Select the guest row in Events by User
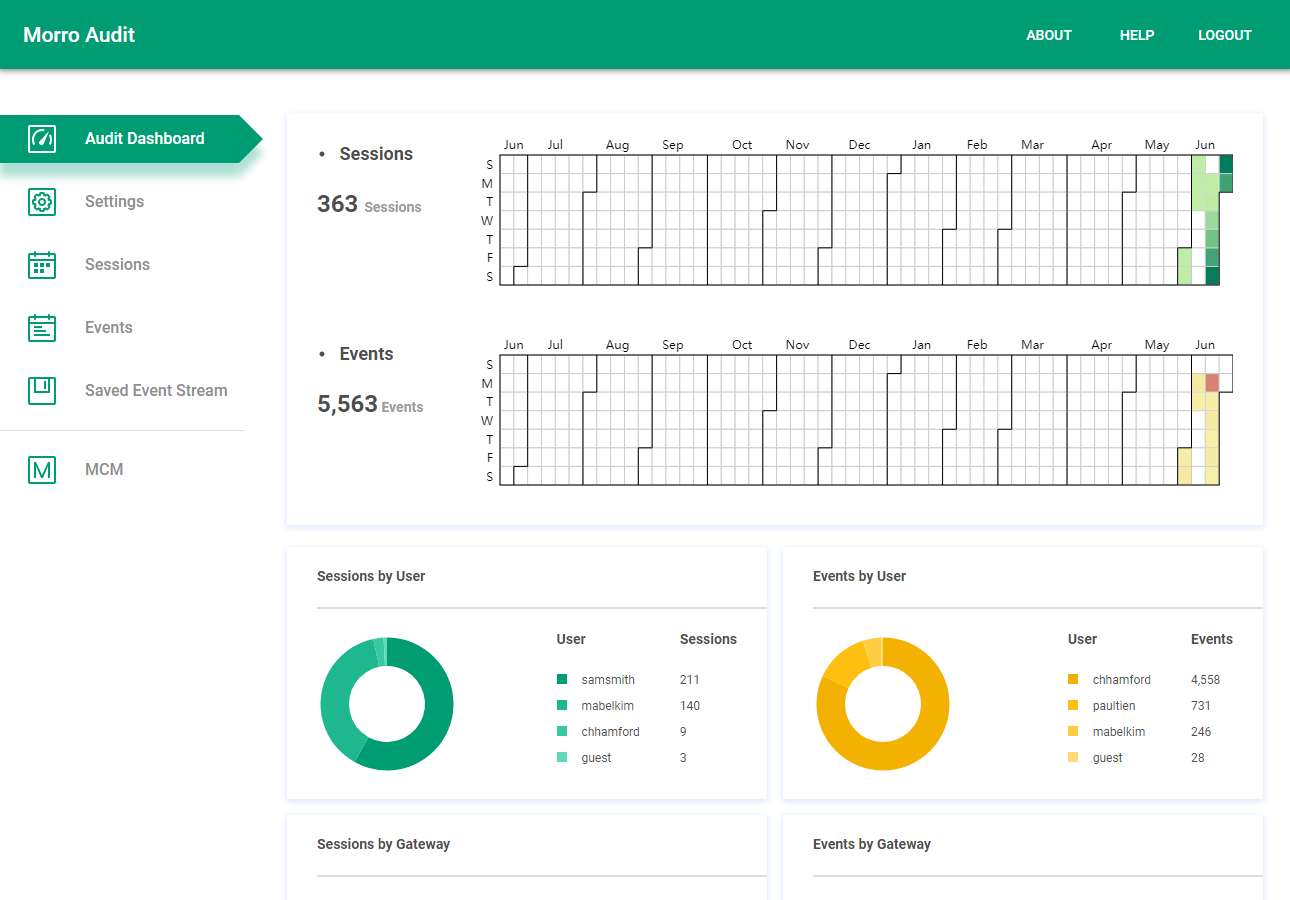1290x900 pixels. click(1150, 758)
